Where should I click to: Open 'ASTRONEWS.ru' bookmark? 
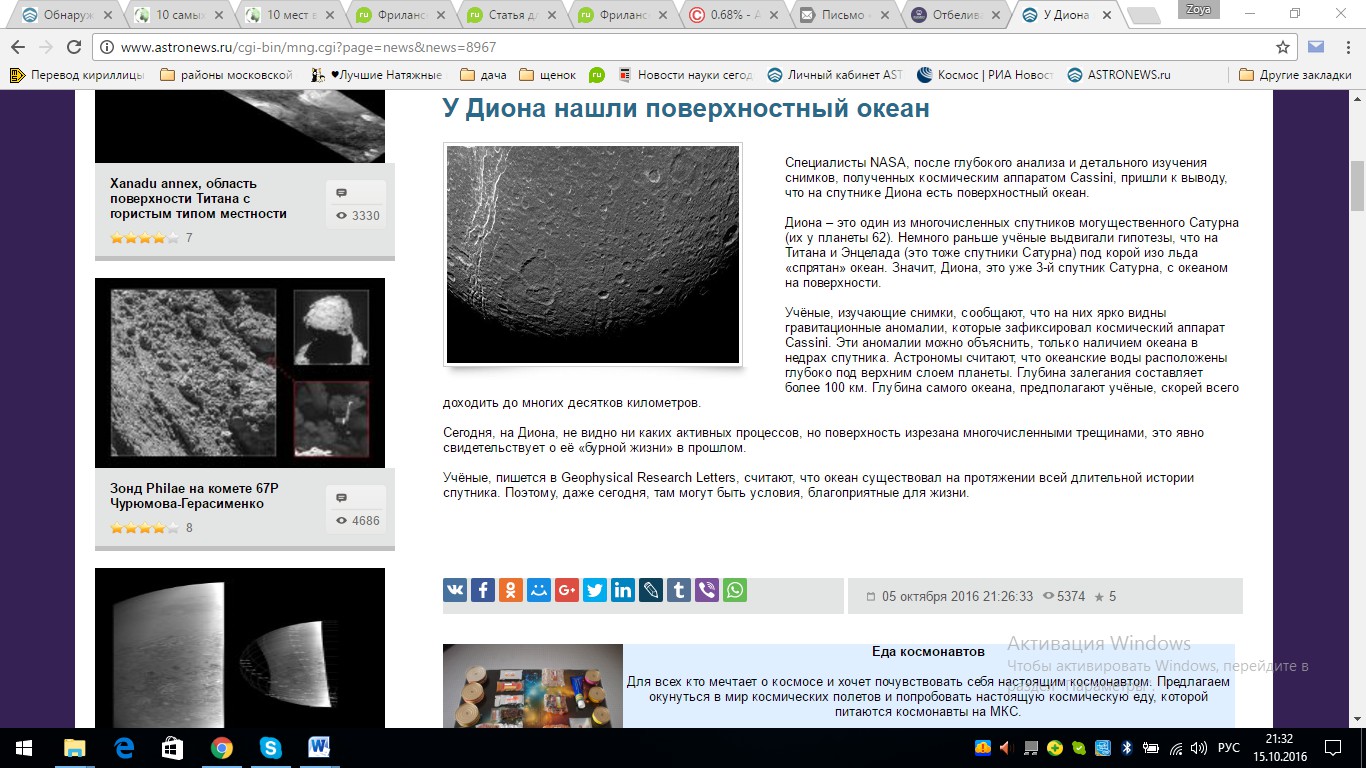(1119, 75)
